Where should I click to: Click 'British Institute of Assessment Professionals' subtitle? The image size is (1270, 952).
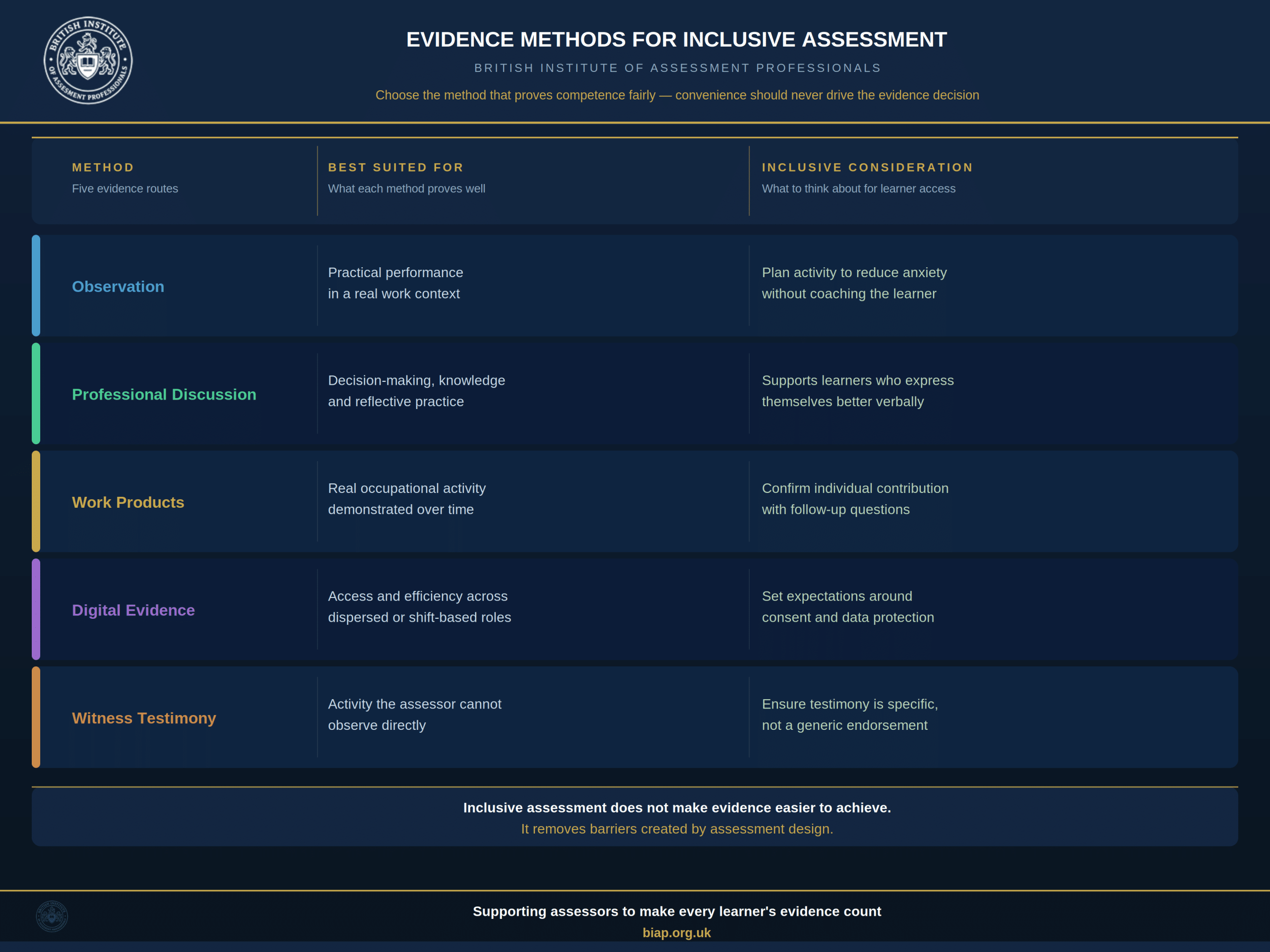coord(678,68)
